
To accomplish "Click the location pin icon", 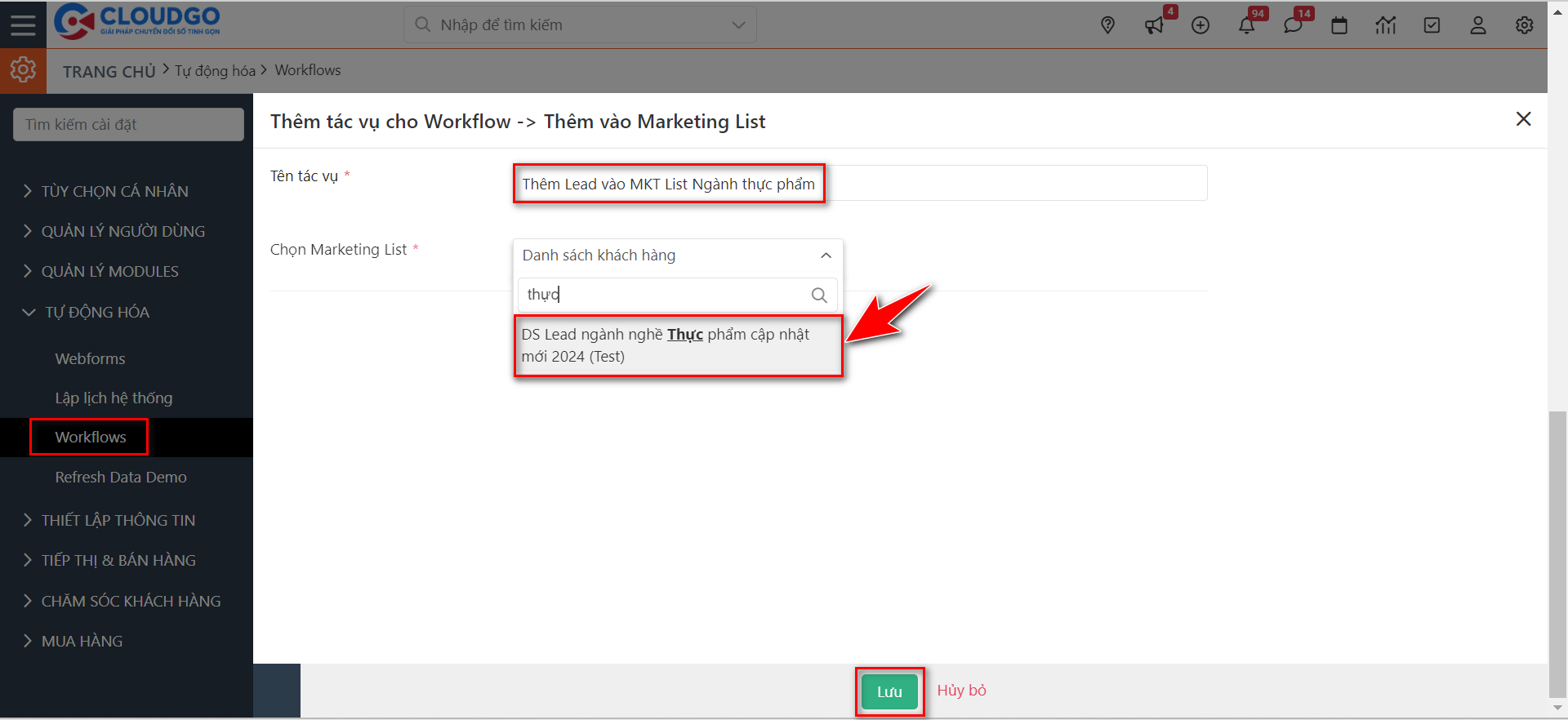I will pos(1107,25).
